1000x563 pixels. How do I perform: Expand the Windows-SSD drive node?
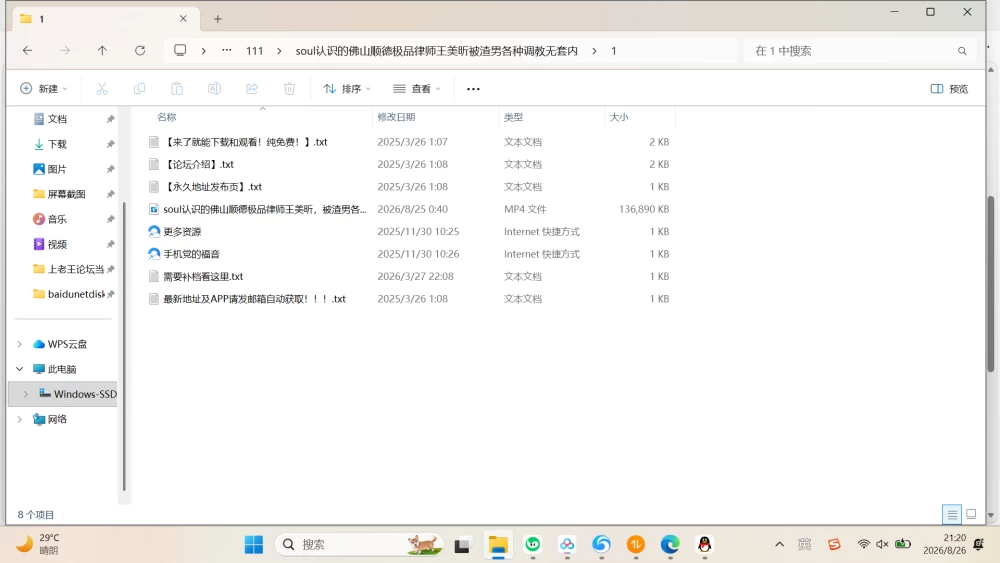pyautogui.click(x=26, y=394)
